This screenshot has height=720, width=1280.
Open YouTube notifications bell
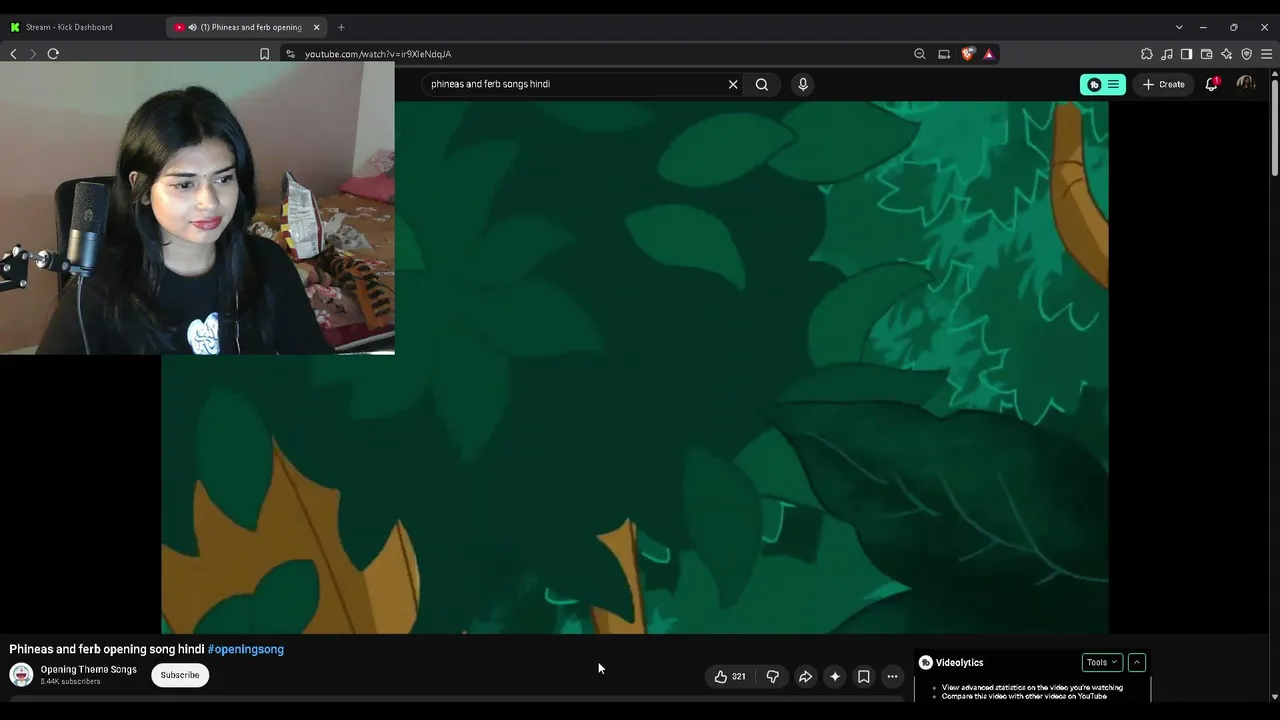point(1212,84)
